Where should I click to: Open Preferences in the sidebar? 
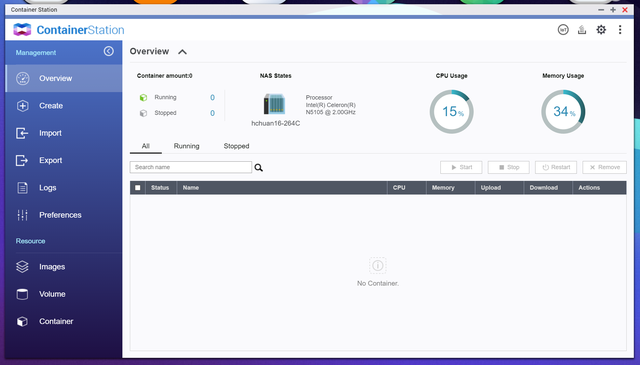pyautogui.click(x=64, y=215)
